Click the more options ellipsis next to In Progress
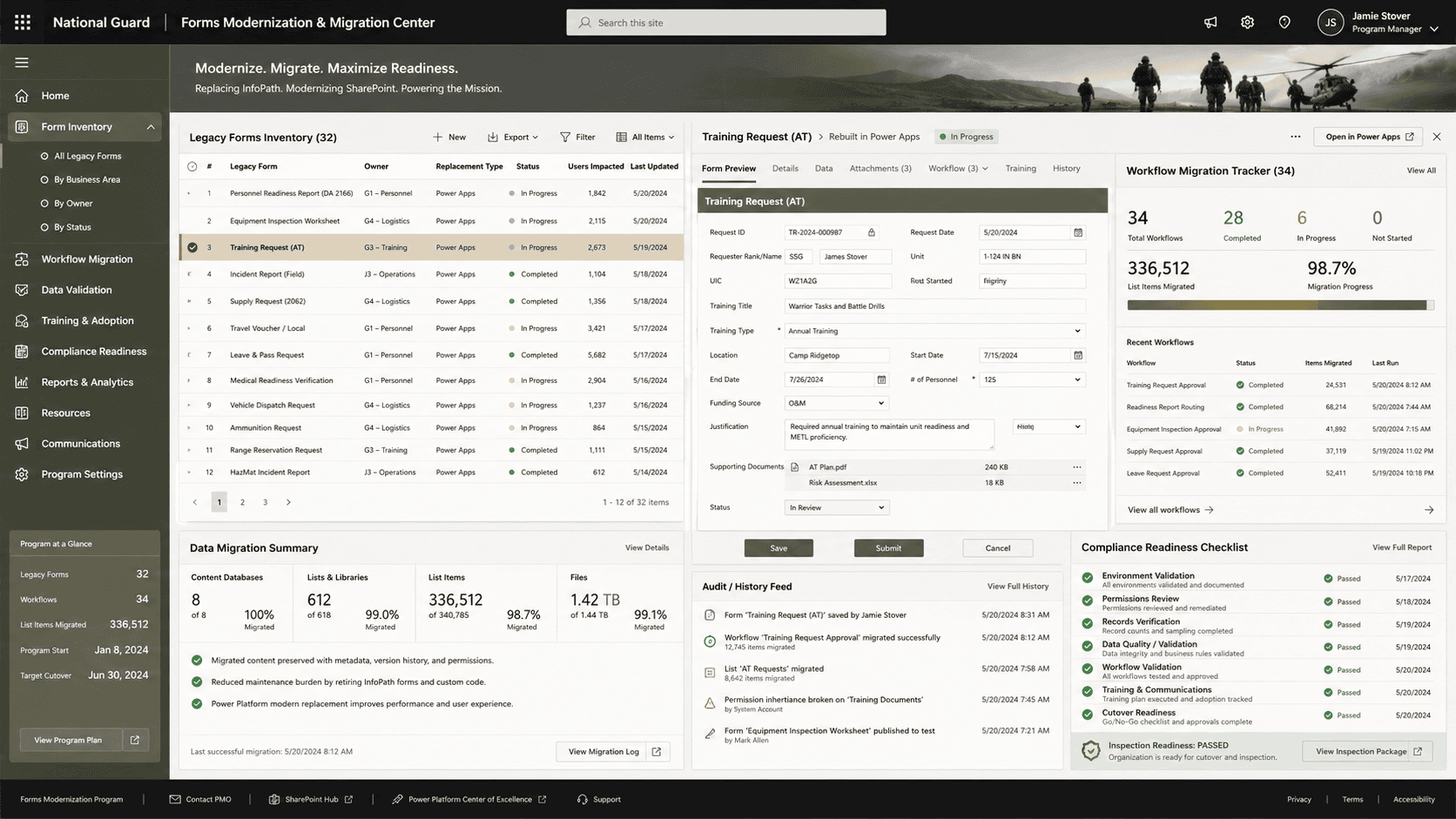The image size is (1456, 819). point(1296,137)
